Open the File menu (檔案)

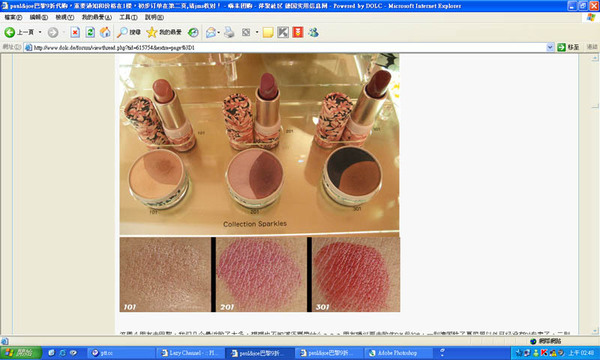tap(13, 17)
